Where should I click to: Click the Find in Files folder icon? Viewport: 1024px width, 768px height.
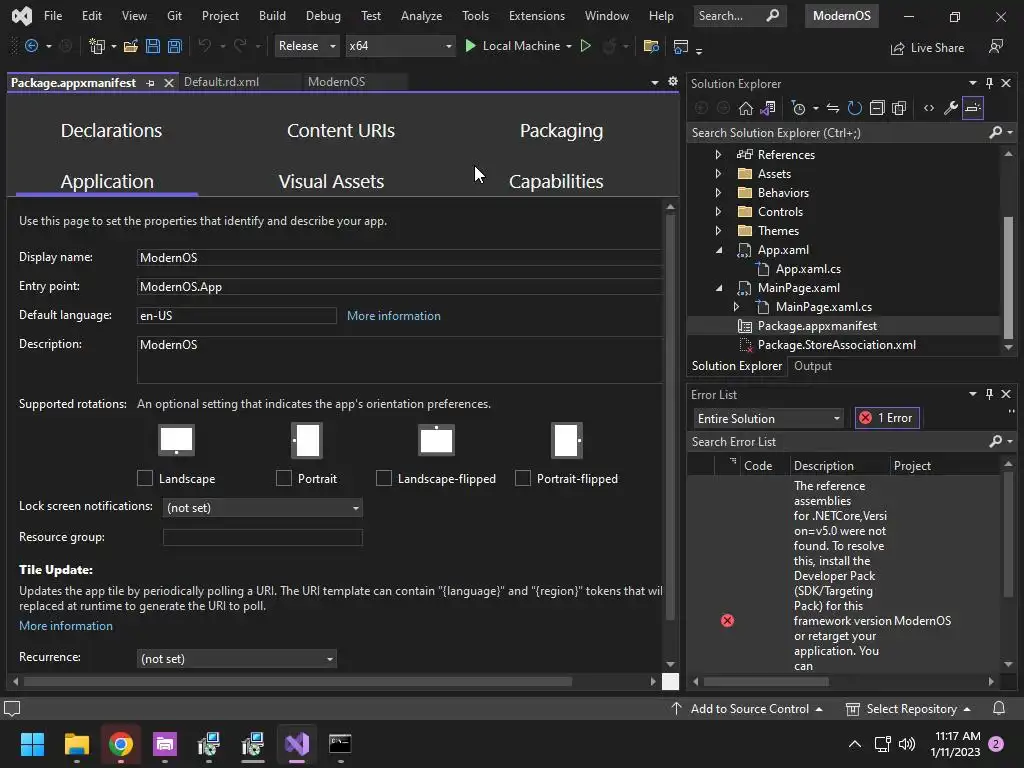(x=650, y=46)
